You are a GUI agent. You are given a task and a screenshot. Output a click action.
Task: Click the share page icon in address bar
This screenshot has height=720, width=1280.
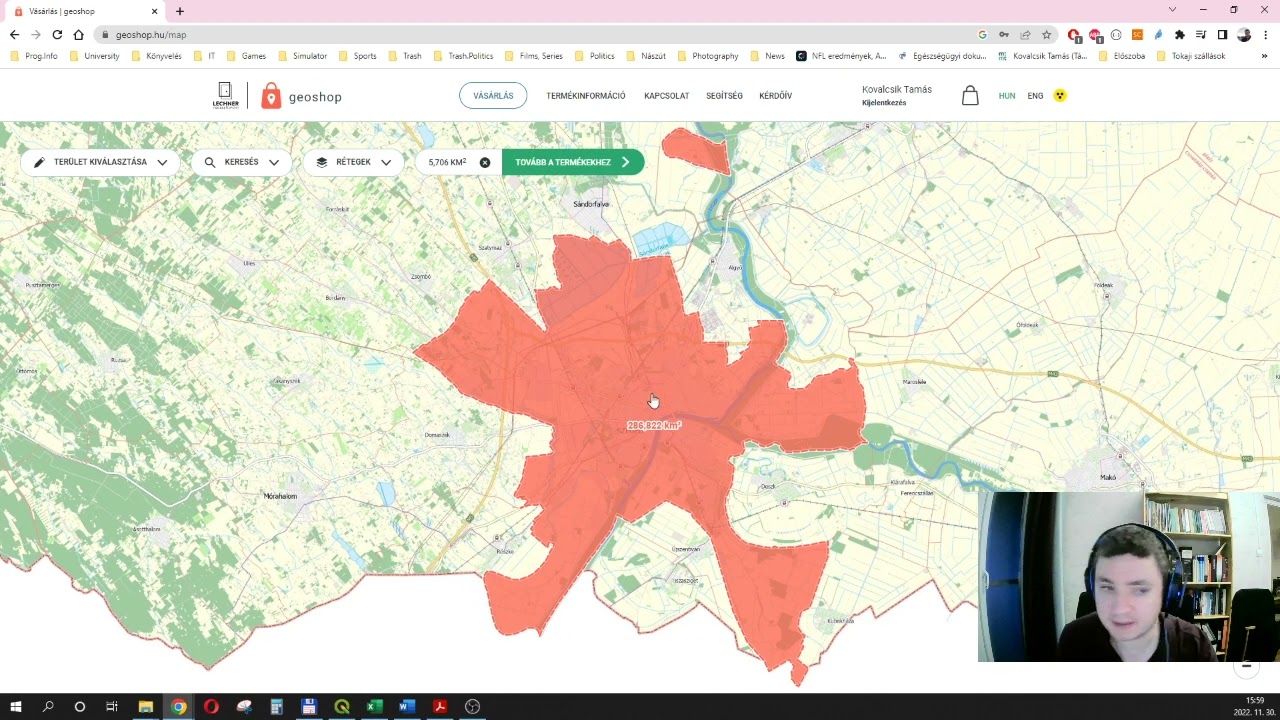(1025, 35)
